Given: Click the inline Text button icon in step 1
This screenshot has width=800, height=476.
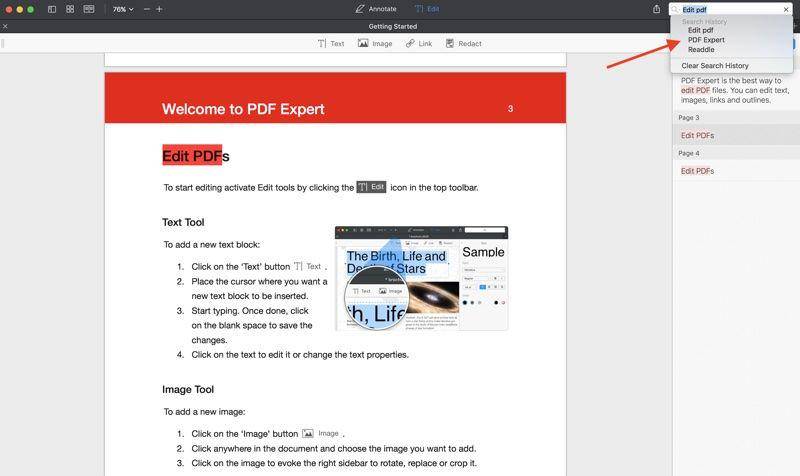Looking at the screenshot, I should pyautogui.click(x=308, y=266).
